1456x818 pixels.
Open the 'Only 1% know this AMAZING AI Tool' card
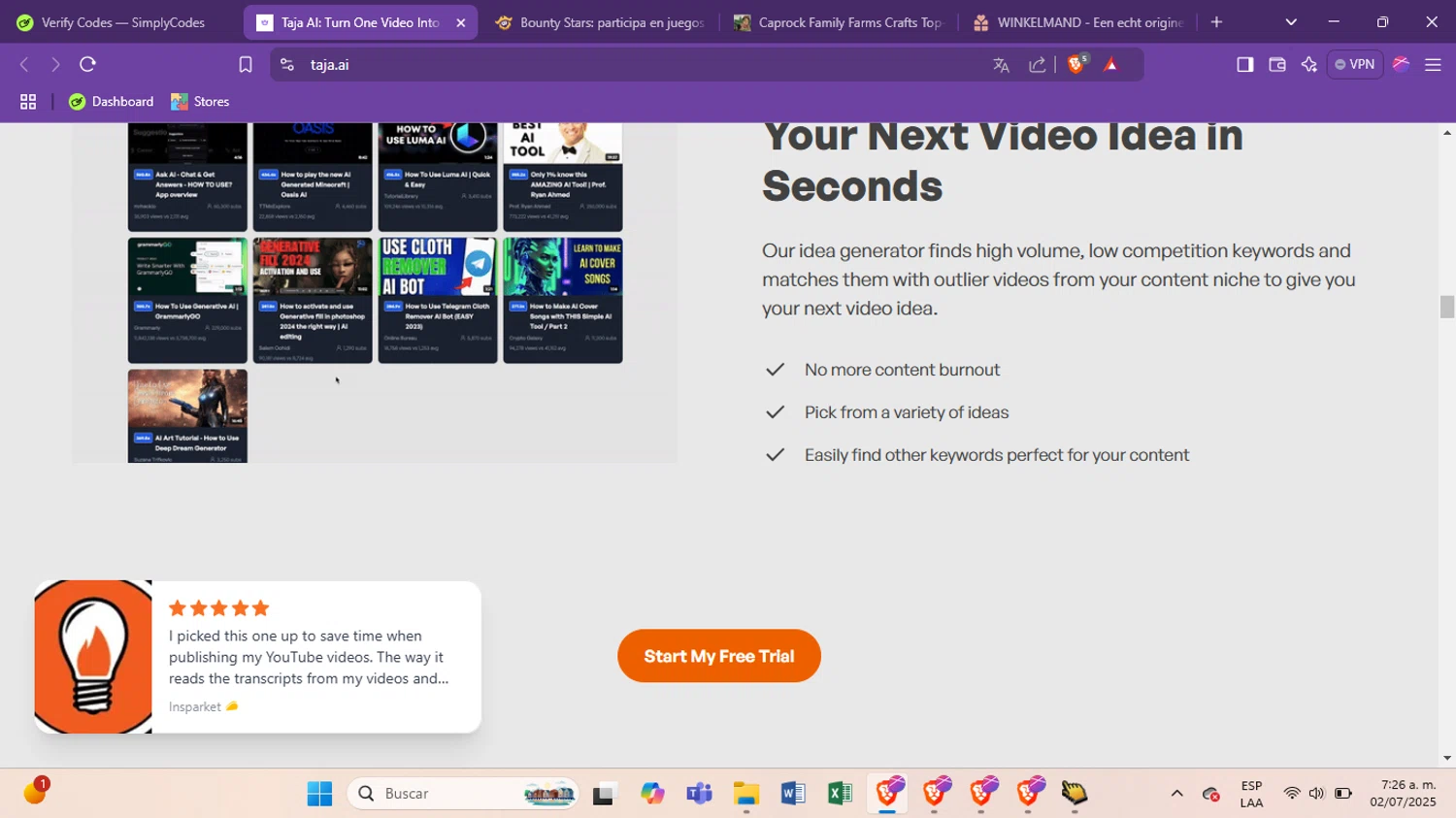coord(563,177)
